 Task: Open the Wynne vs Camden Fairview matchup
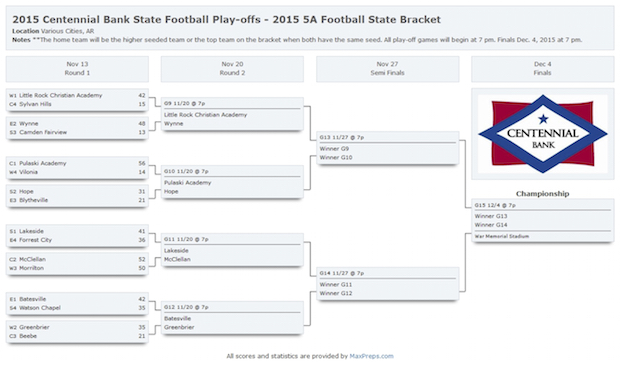pos(77,128)
